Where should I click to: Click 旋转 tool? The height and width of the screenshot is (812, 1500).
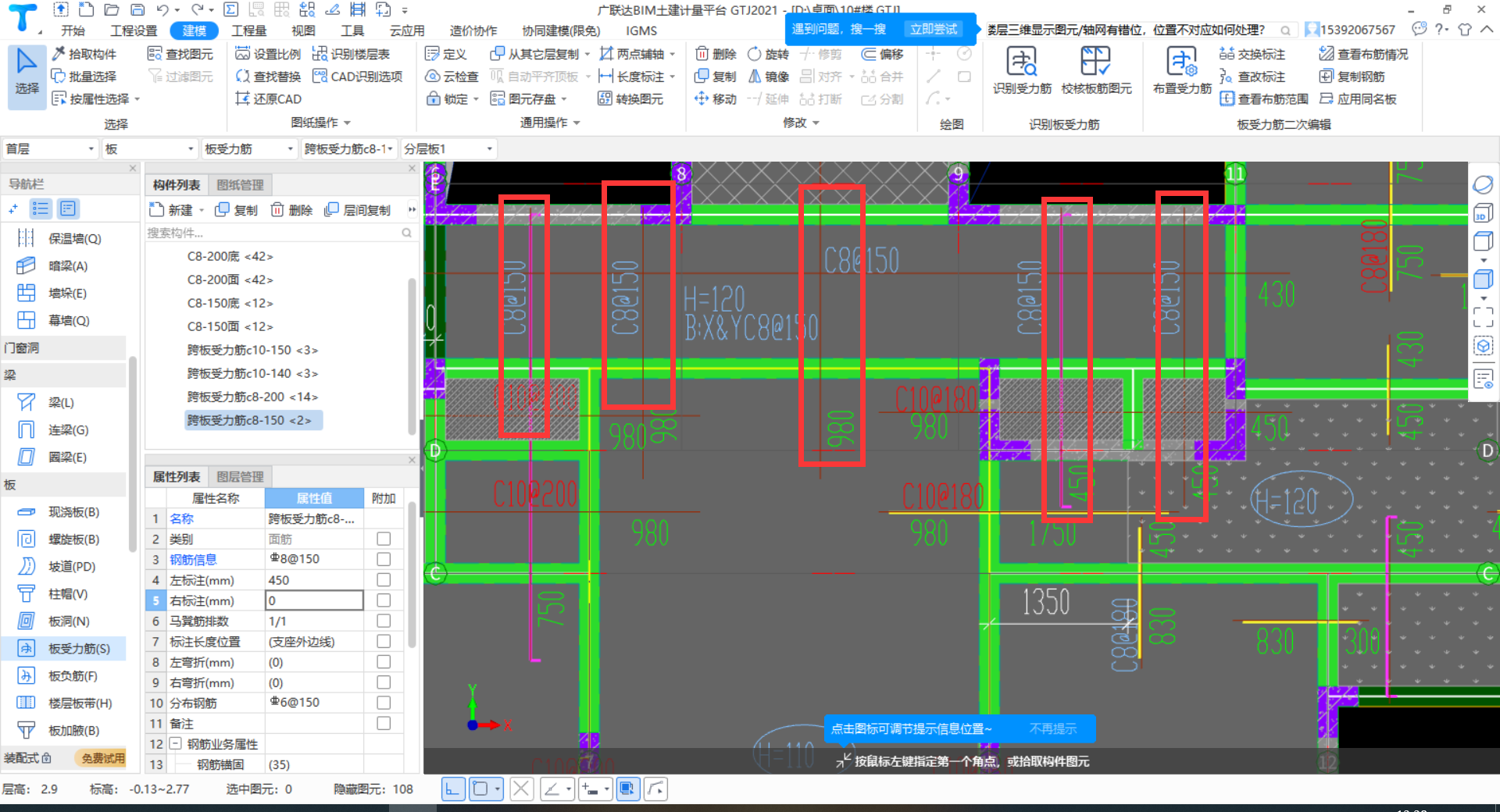pos(769,54)
